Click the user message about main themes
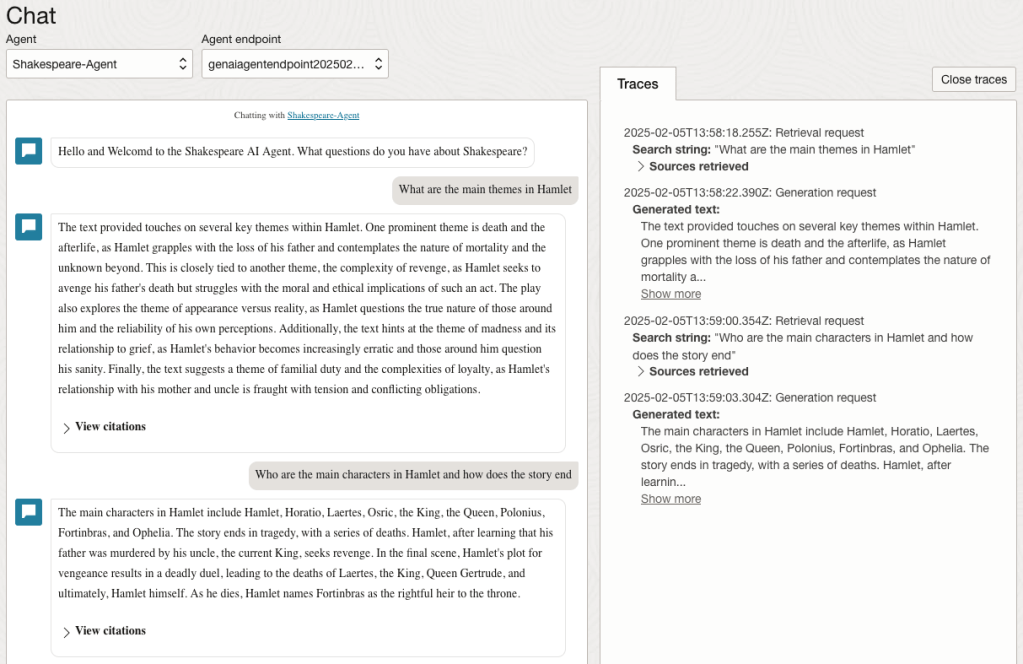The image size is (1023, 664). 484,190
